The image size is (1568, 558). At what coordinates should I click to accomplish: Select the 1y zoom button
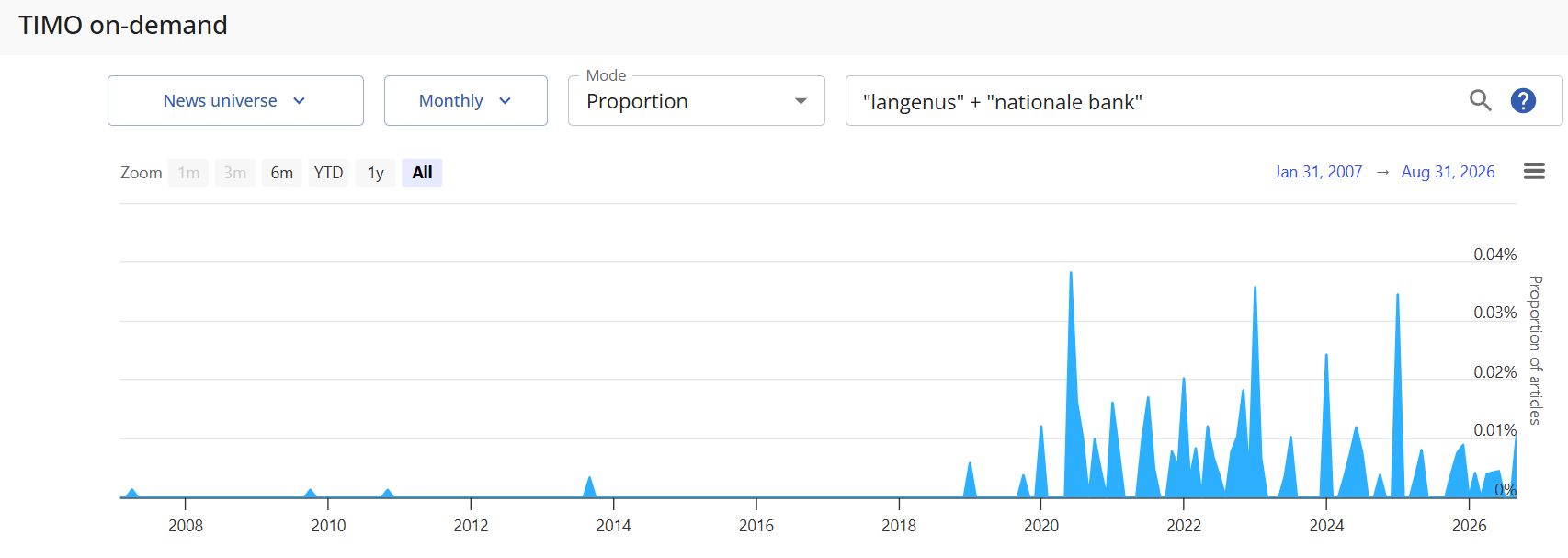coord(375,173)
